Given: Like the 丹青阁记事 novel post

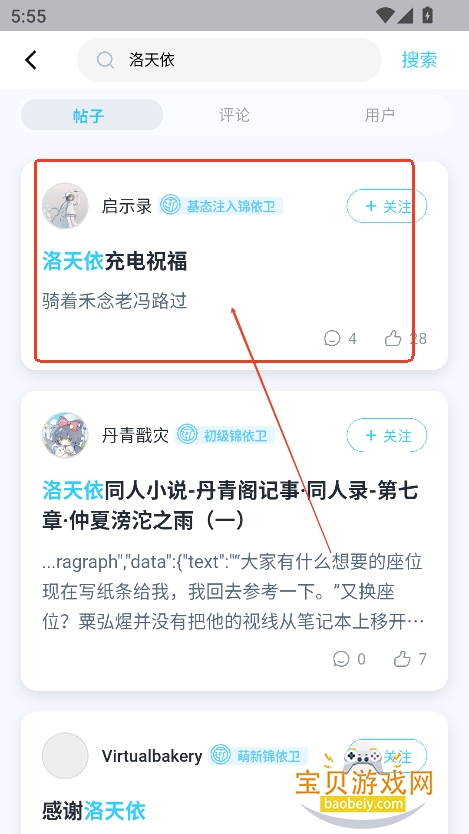Looking at the screenshot, I should pyautogui.click(x=402, y=659).
